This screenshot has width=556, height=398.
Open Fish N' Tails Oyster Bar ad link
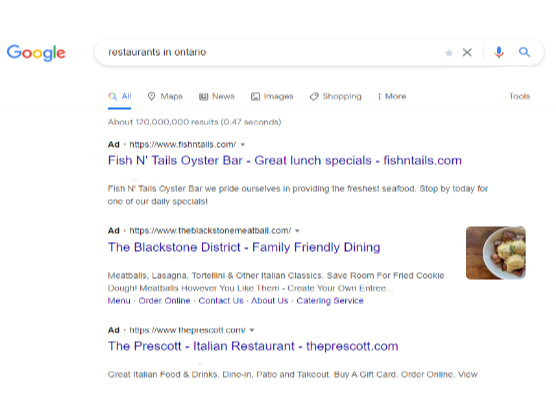285,160
